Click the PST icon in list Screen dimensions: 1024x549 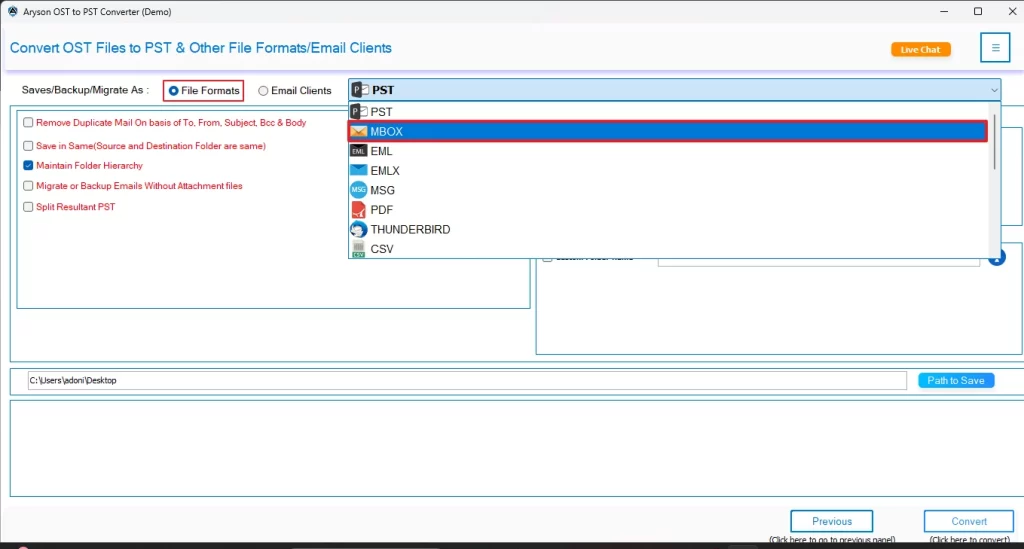point(359,112)
